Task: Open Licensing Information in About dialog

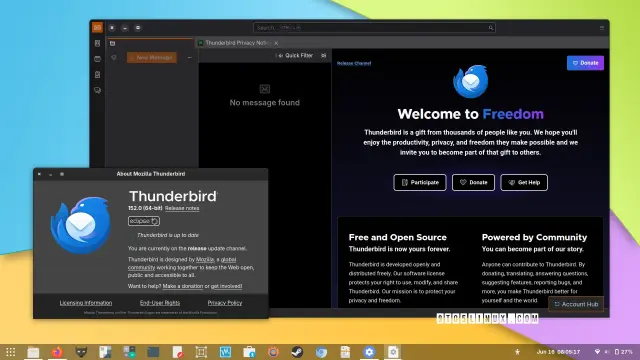Action: (86, 303)
